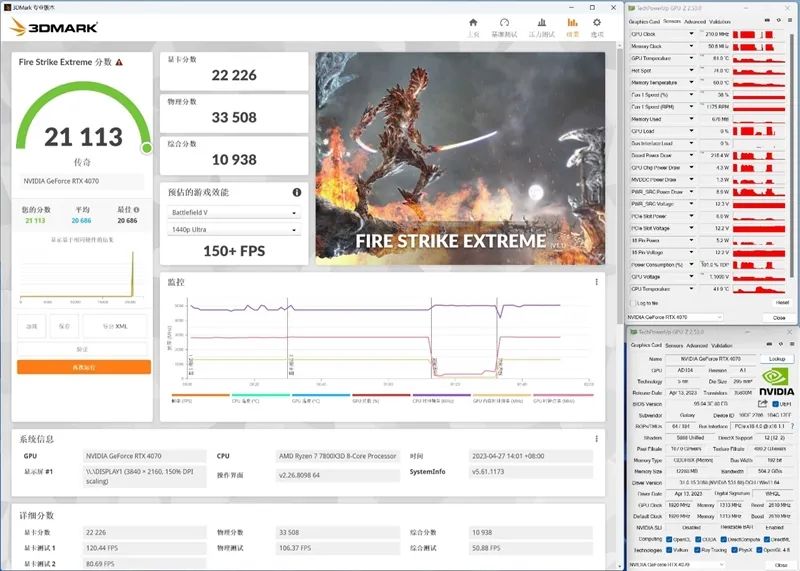Open the GPU Clock sensor dropdown arrow

point(691,34)
